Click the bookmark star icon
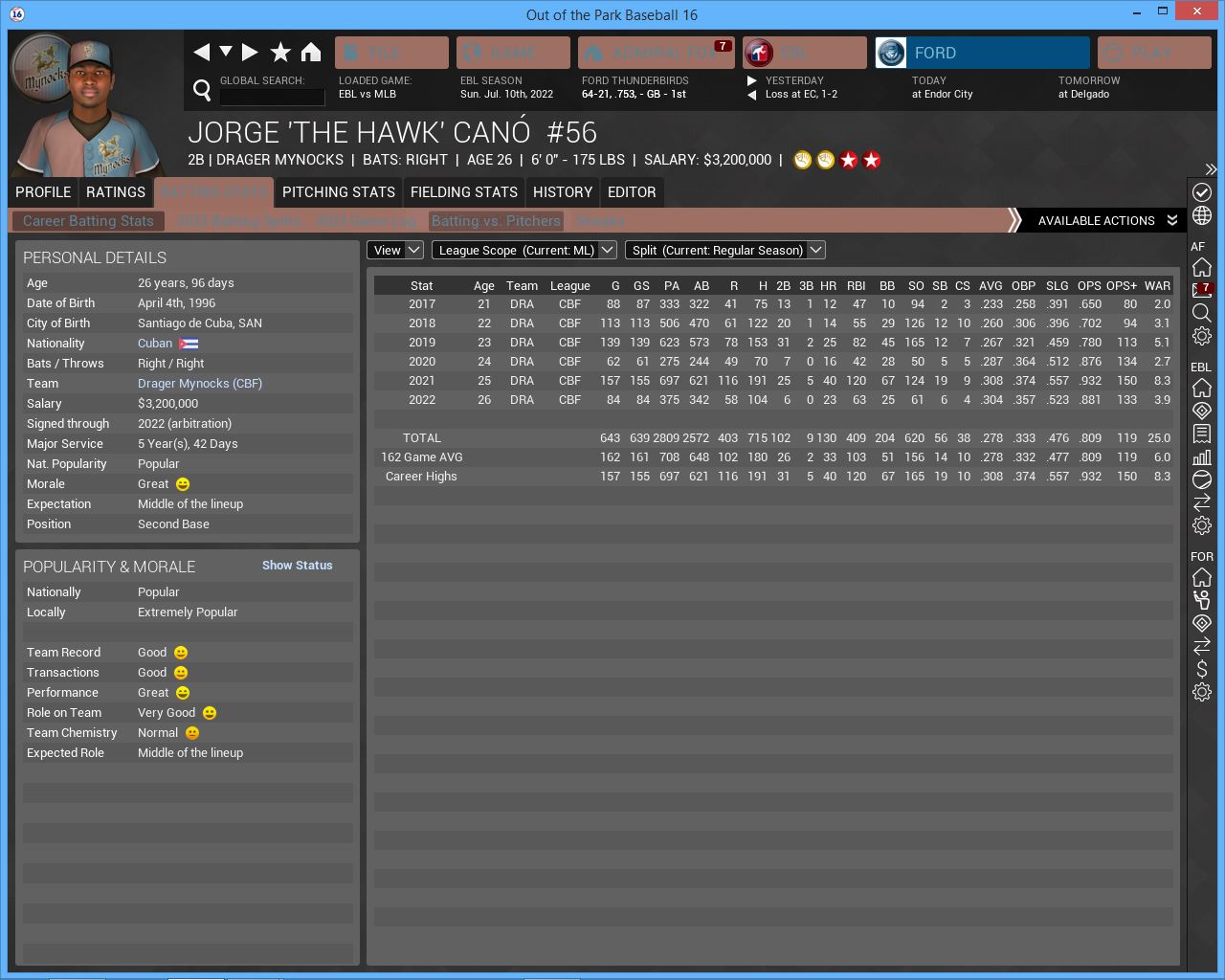 (x=280, y=53)
